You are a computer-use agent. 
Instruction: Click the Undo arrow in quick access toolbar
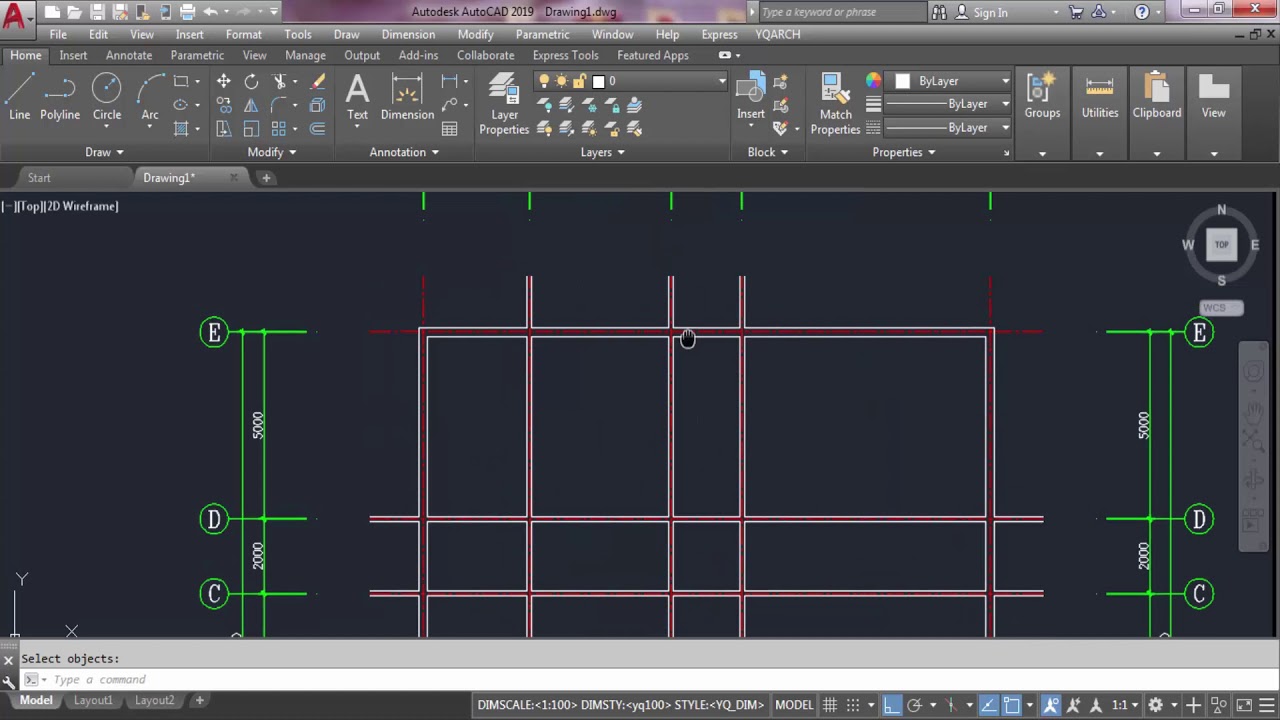[x=211, y=12]
